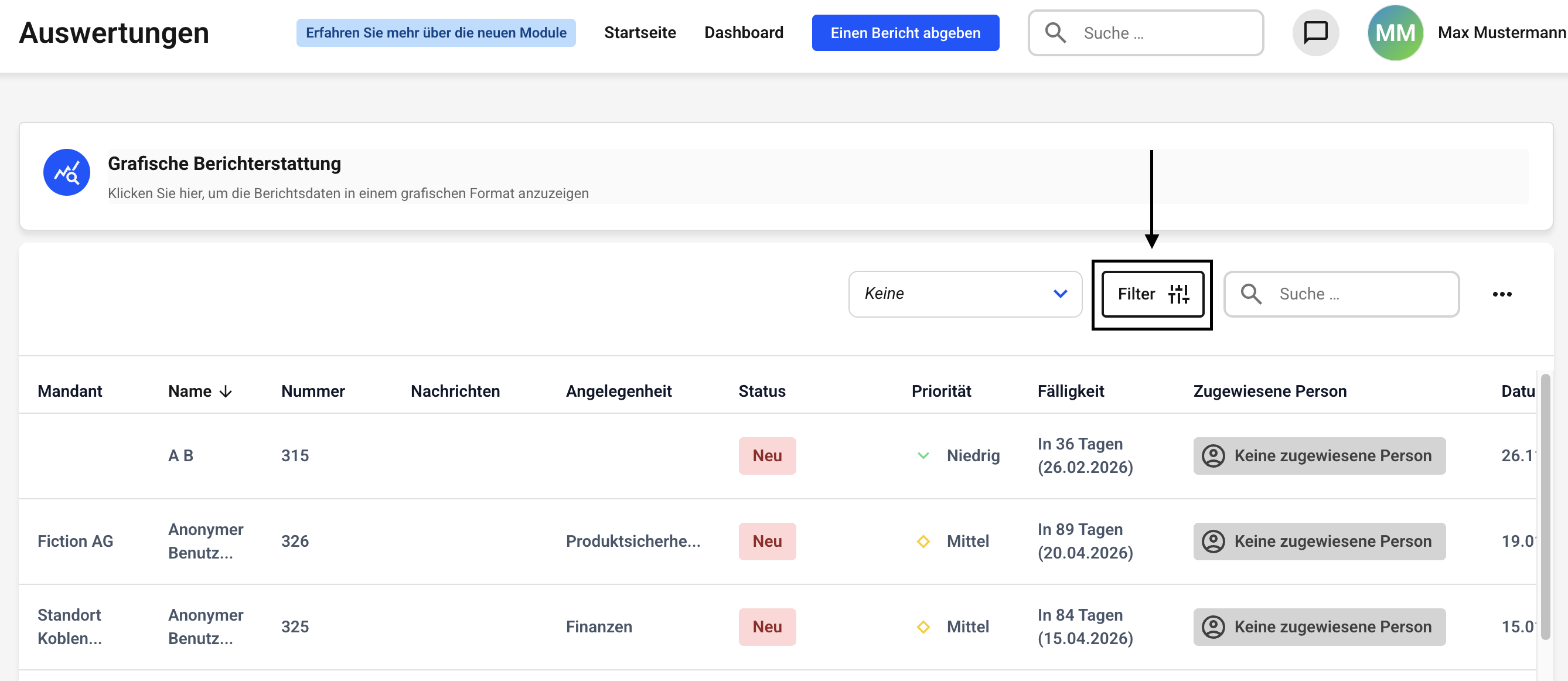Image resolution: width=1568 pixels, height=681 pixels.
Task: Click magnifier icon in table search
Action: point(1251,294)
